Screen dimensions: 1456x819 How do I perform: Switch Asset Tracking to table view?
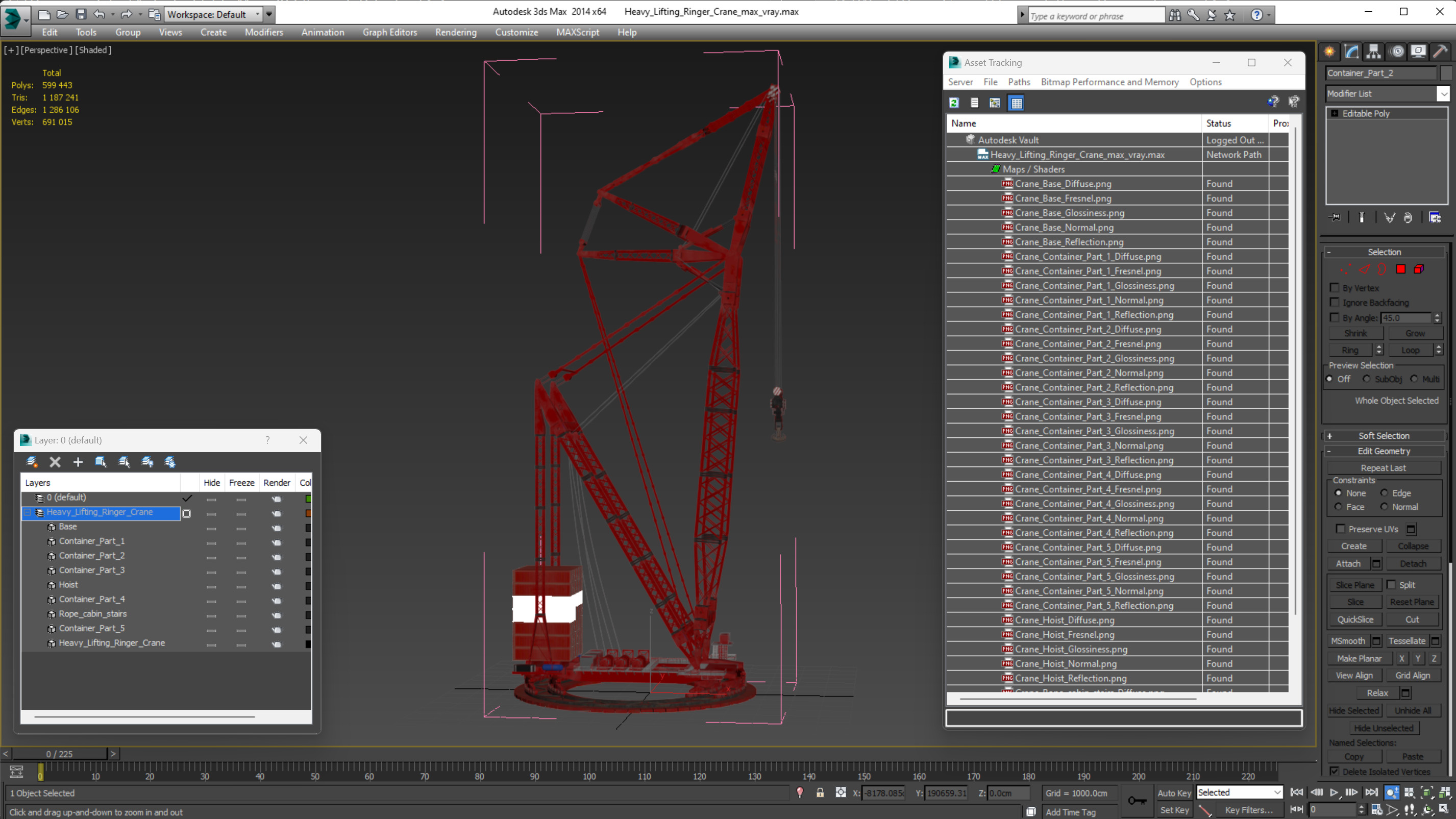coord(1016,103)
